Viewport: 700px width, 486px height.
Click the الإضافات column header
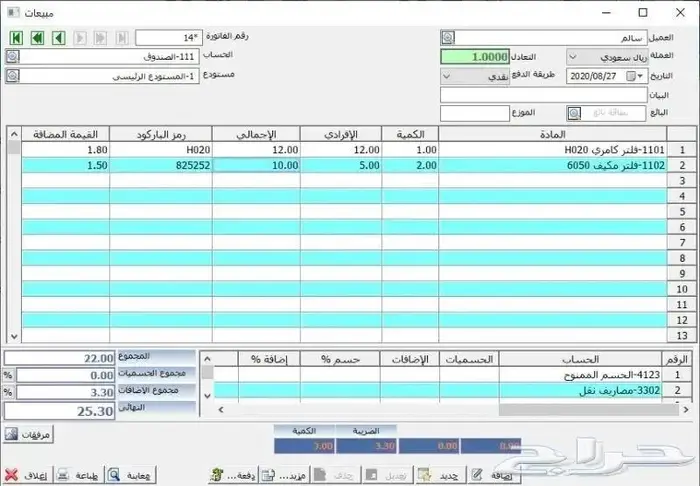[410, 359]
